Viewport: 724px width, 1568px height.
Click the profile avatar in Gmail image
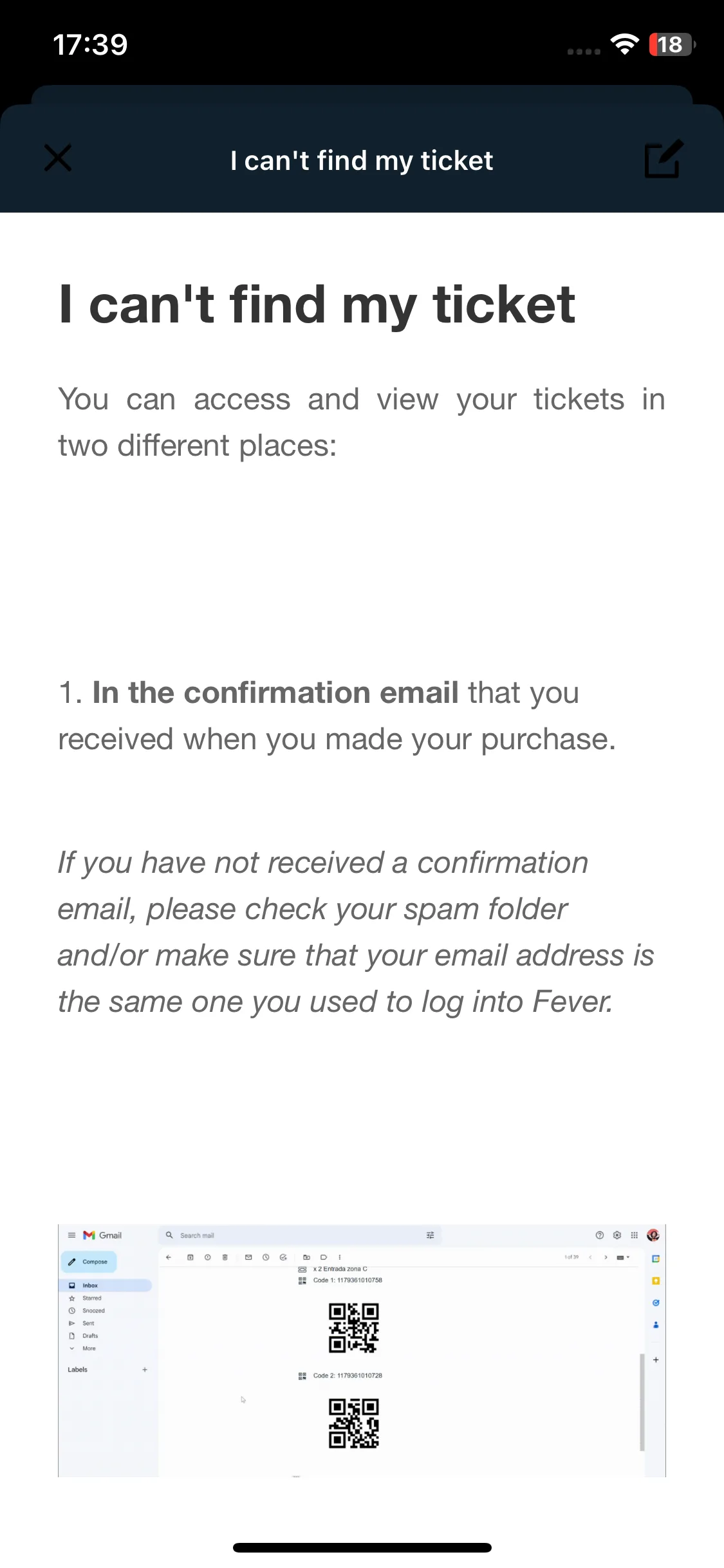[653, 1235]
